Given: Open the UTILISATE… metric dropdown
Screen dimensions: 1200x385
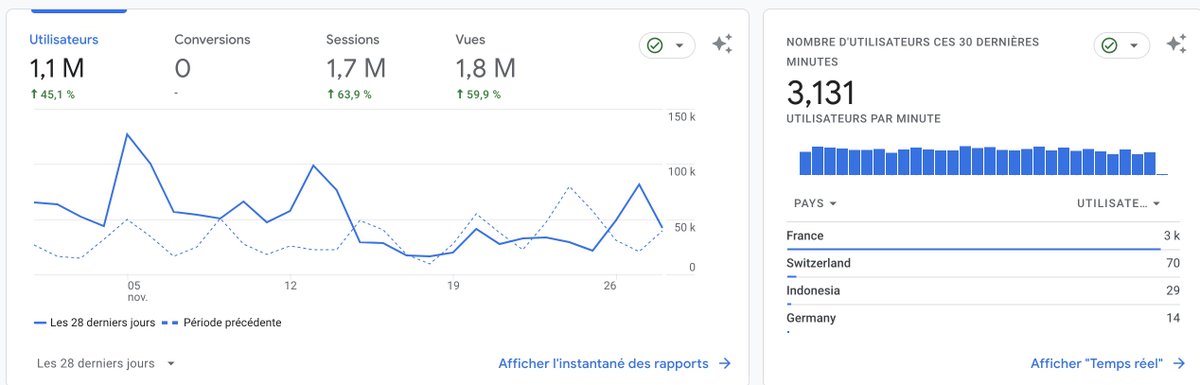Looking at the screenshot, I should point(1118,203).
